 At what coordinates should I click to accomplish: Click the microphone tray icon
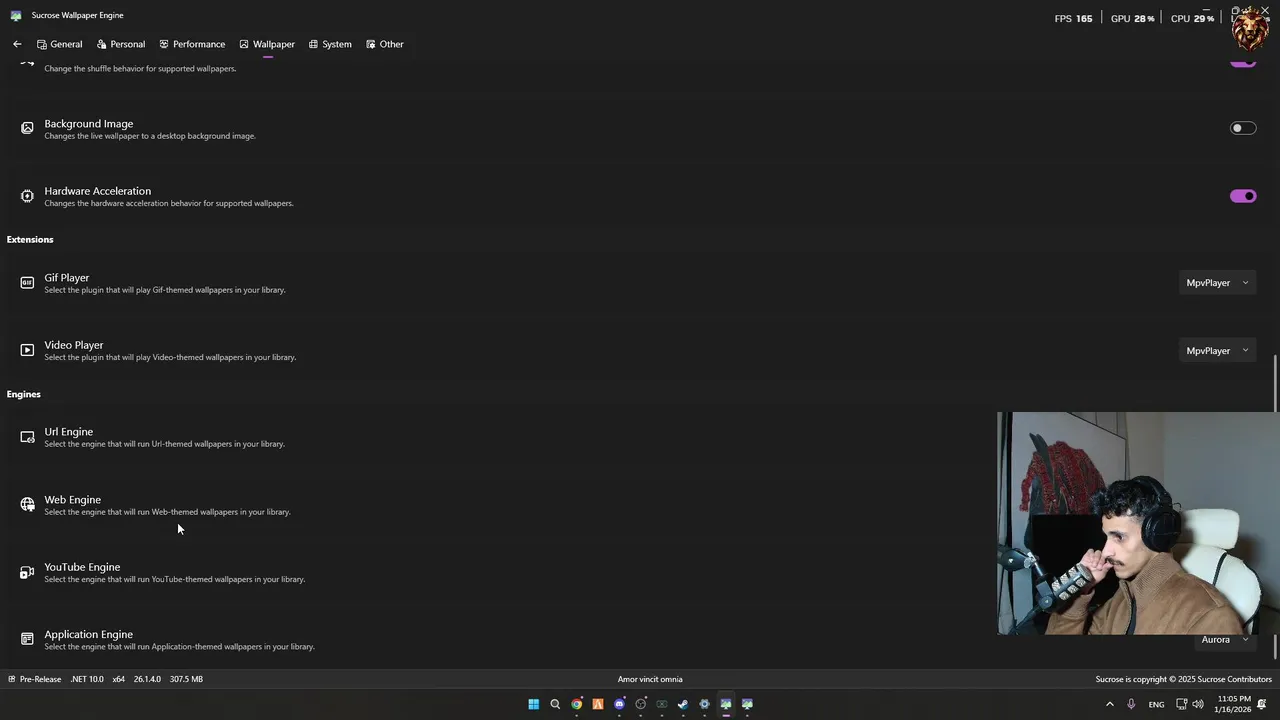click(1131, 704)
